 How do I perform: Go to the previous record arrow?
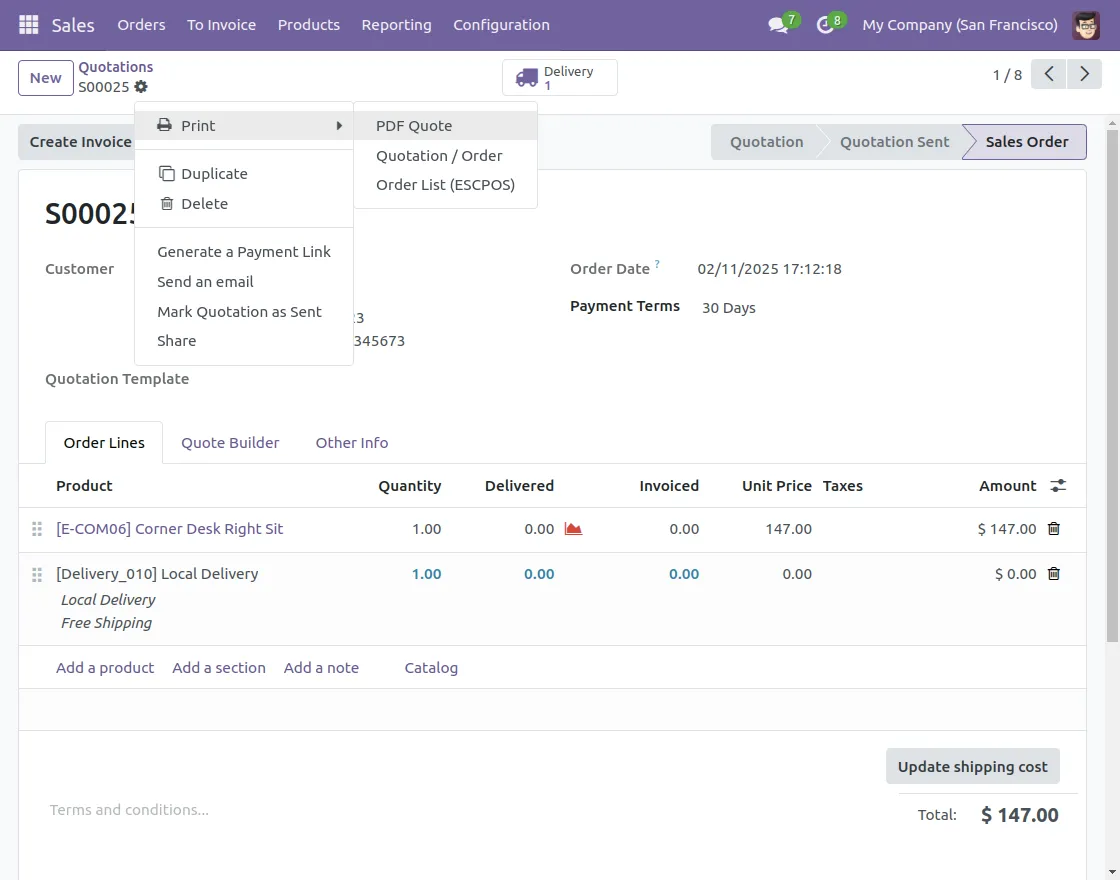tap(1048, 75)
